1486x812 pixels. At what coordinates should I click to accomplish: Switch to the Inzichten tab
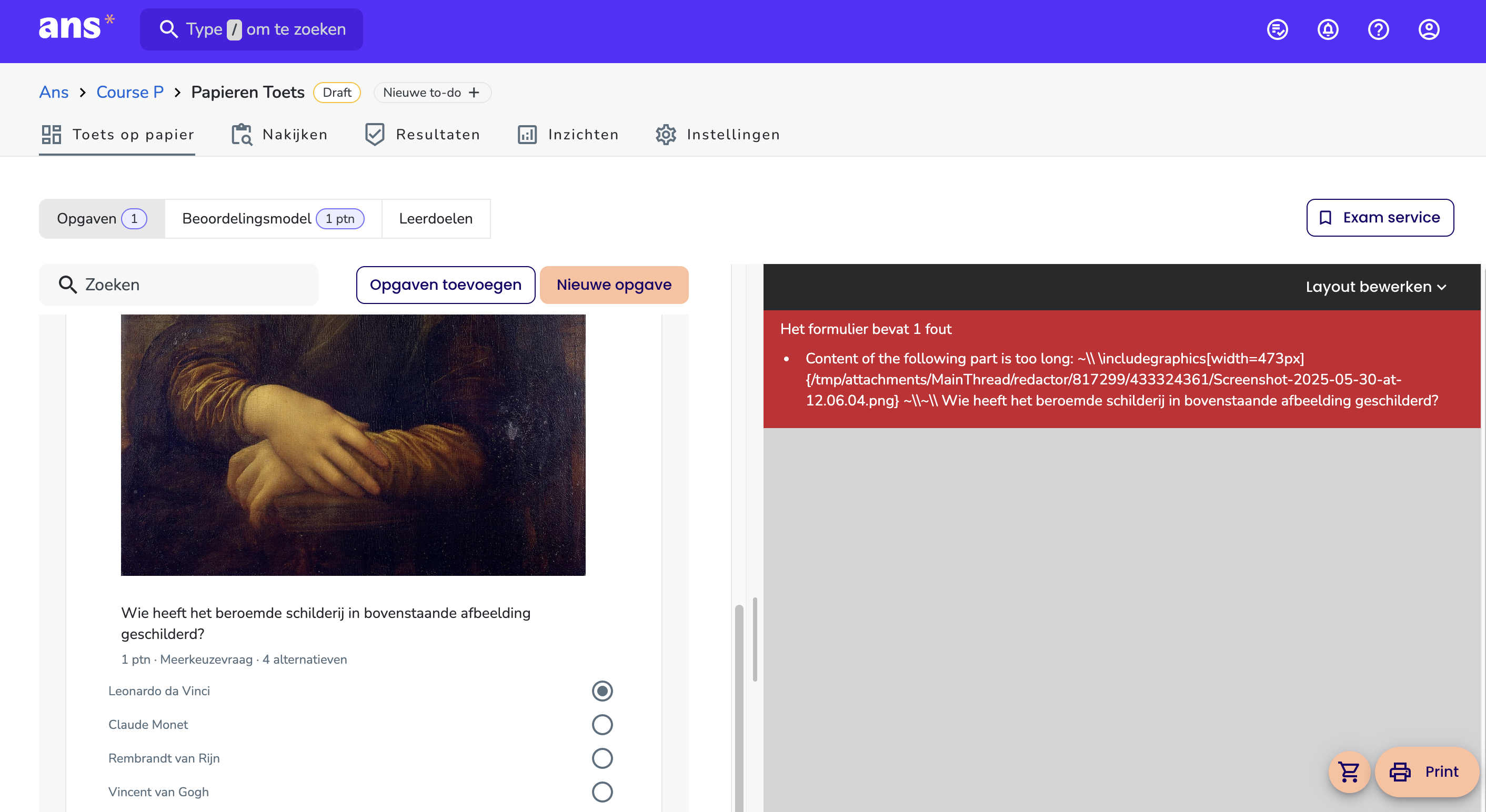[x=568, y=135]
